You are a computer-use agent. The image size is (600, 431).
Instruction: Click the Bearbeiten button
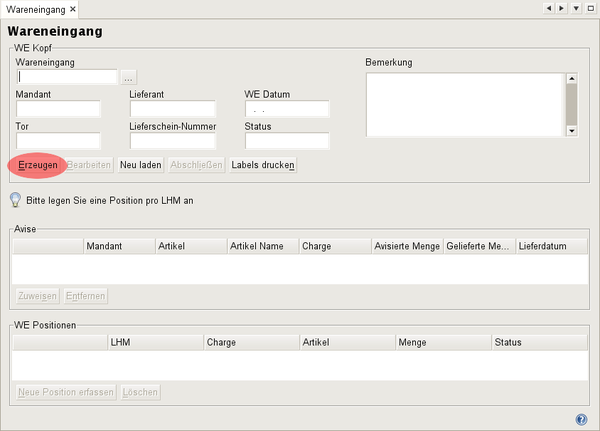[89, 165]
